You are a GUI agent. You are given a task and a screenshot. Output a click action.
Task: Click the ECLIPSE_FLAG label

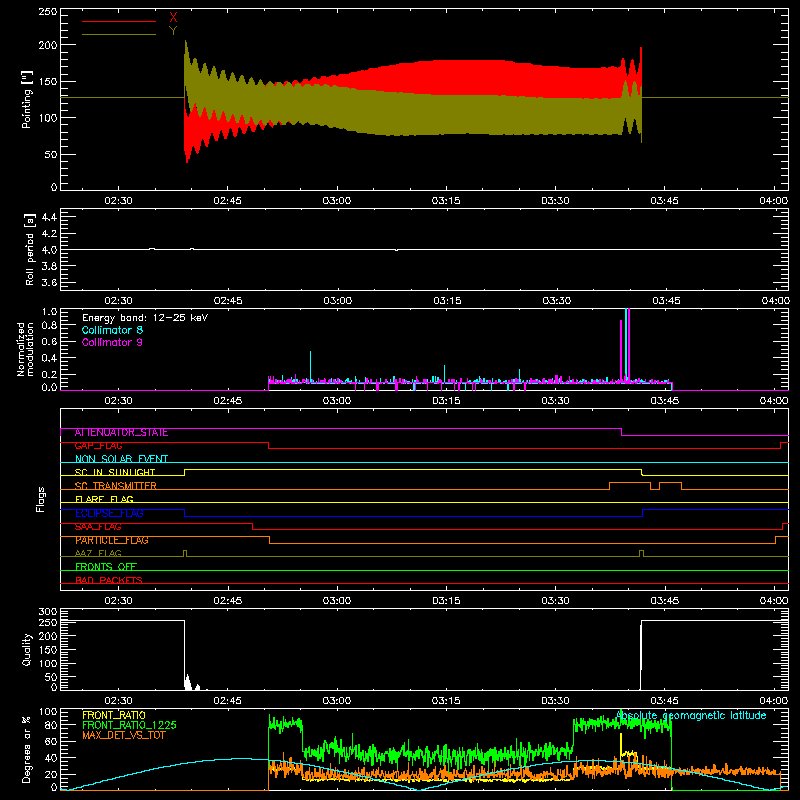pyautogui.click(x=109, y=513)
